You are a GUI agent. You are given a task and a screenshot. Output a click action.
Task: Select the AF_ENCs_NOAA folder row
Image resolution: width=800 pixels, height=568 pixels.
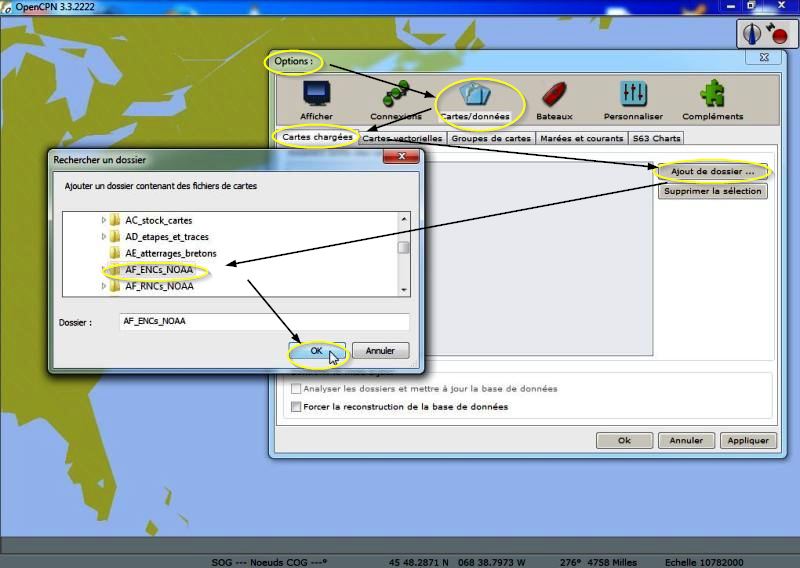click(159, 270)
